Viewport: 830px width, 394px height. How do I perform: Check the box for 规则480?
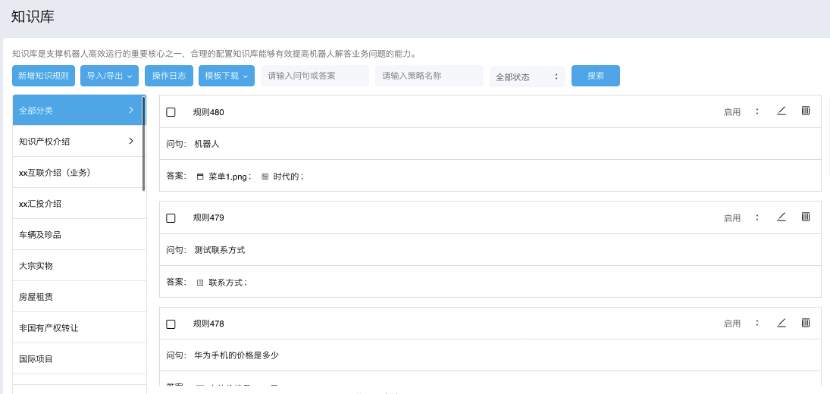(171, 112)
